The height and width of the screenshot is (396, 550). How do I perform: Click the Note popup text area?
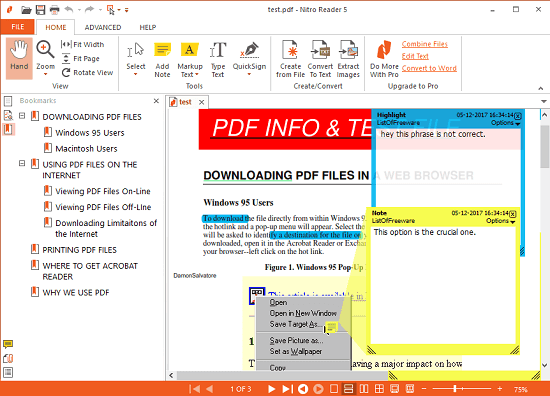click(x=443, y=285)
